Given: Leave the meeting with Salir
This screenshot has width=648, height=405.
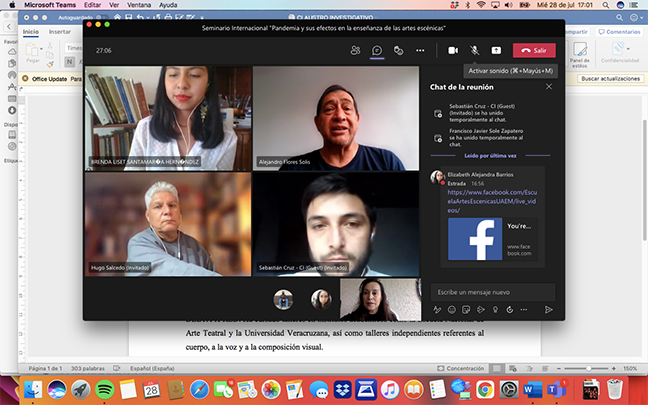Looking at the screenshot, I should click(x=534, y=50).
